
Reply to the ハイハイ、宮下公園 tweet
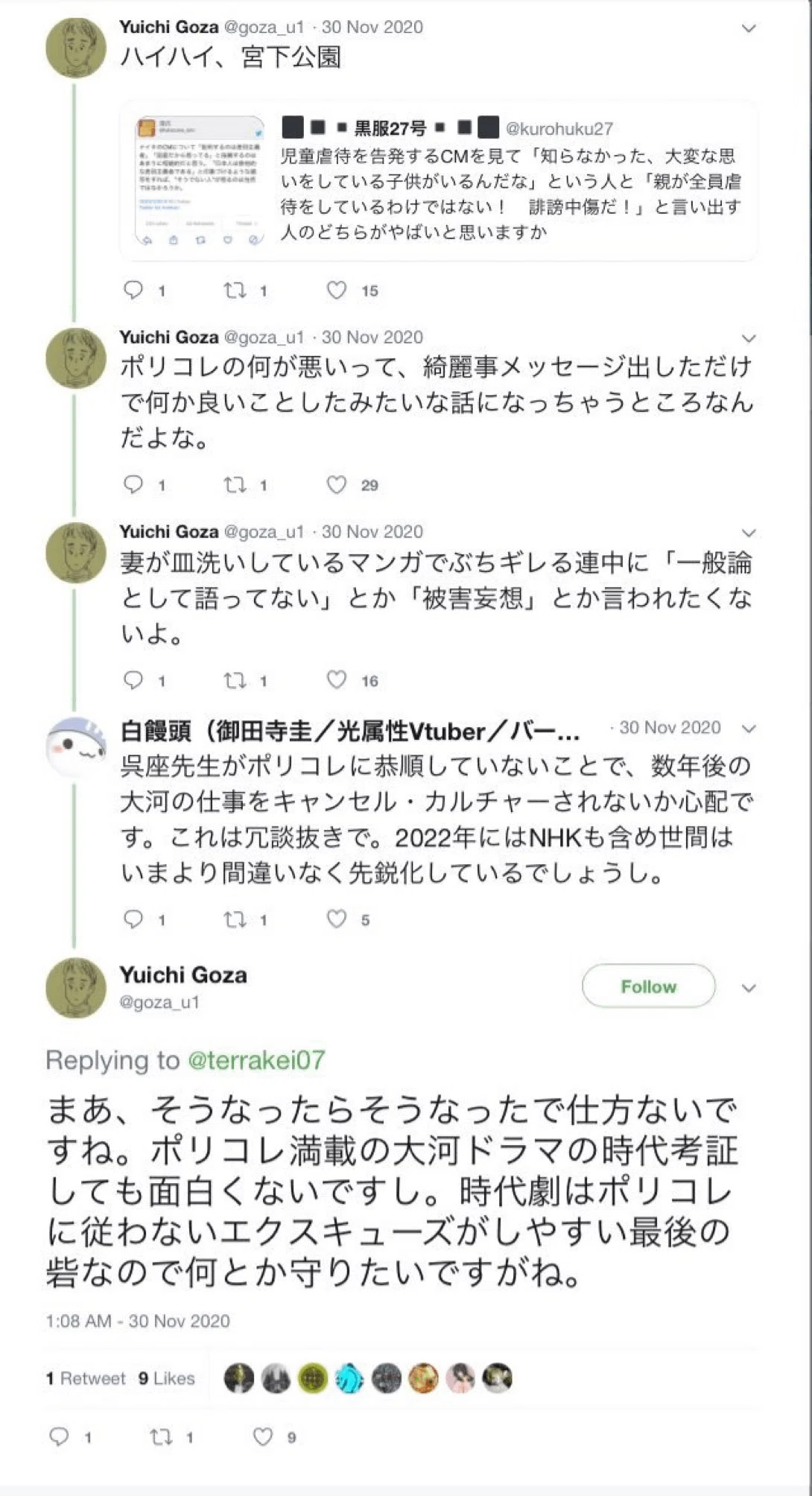[133, 290]
